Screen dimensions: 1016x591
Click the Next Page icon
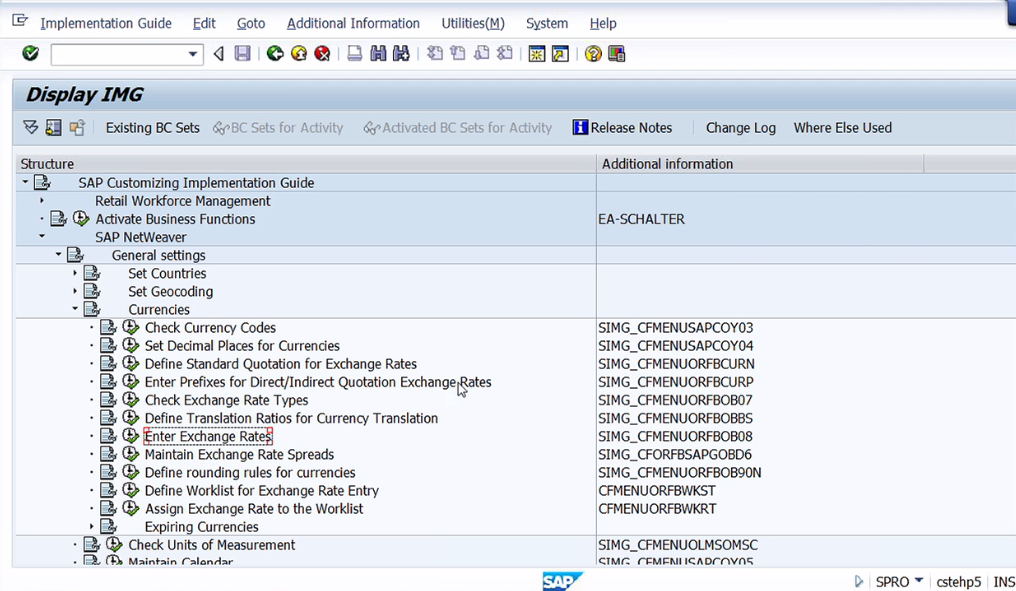coord(481,53)
